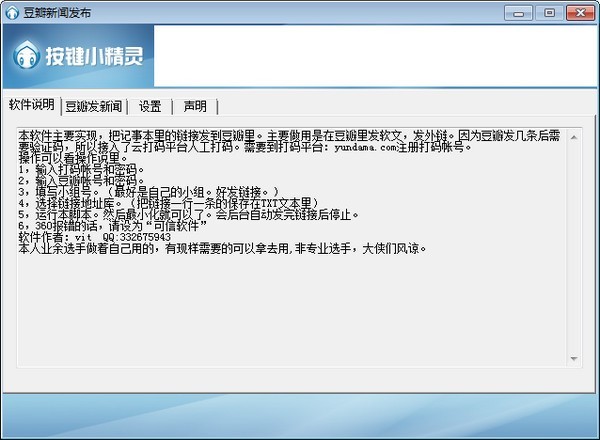Click the app icon in the title bar
Viewport: 600px width, 440px height.
(x=12, y=13)
